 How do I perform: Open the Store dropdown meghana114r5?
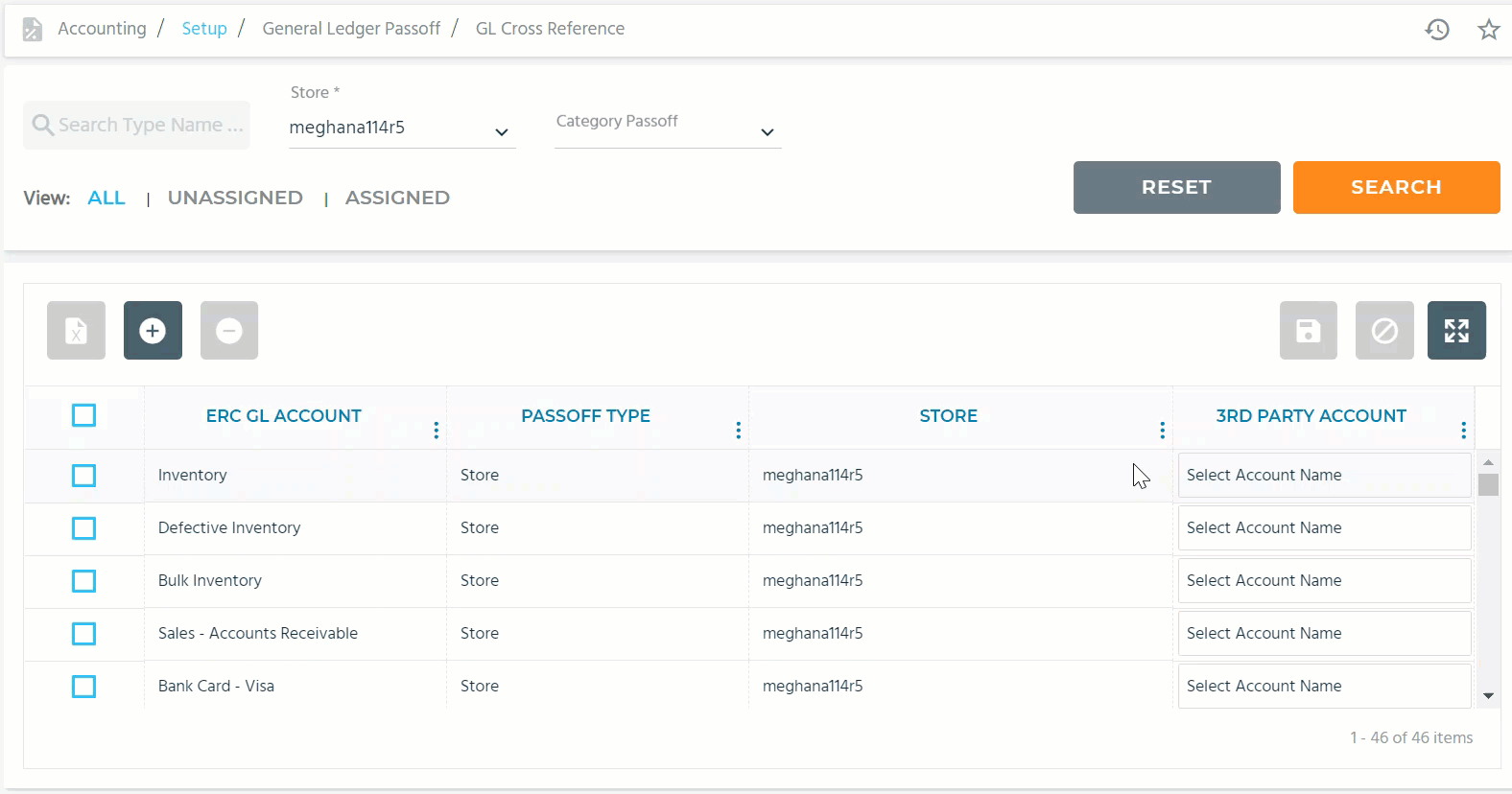click(402, 128)
